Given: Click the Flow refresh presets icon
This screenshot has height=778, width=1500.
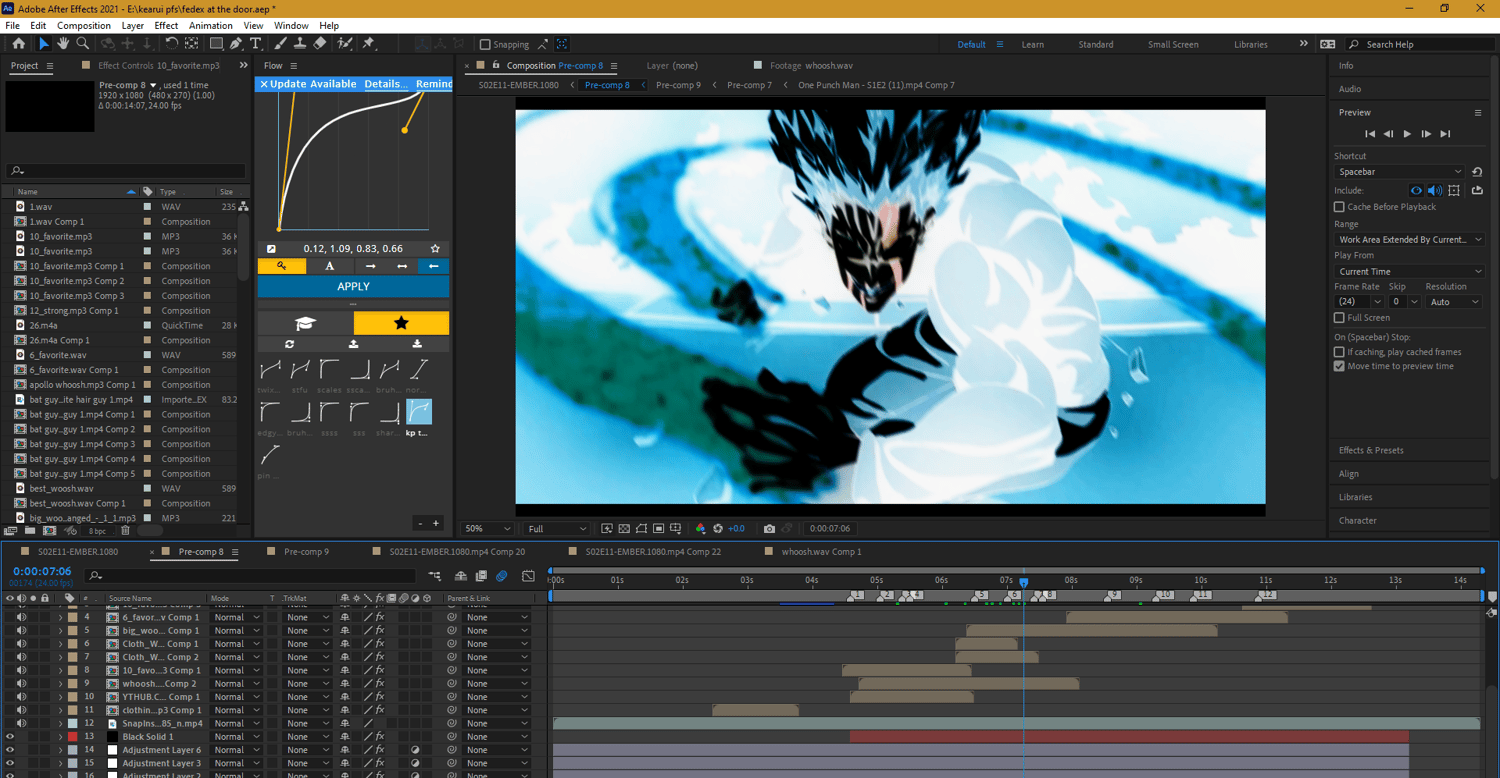Looking at the screenshot, I should [x=289, y=344].
